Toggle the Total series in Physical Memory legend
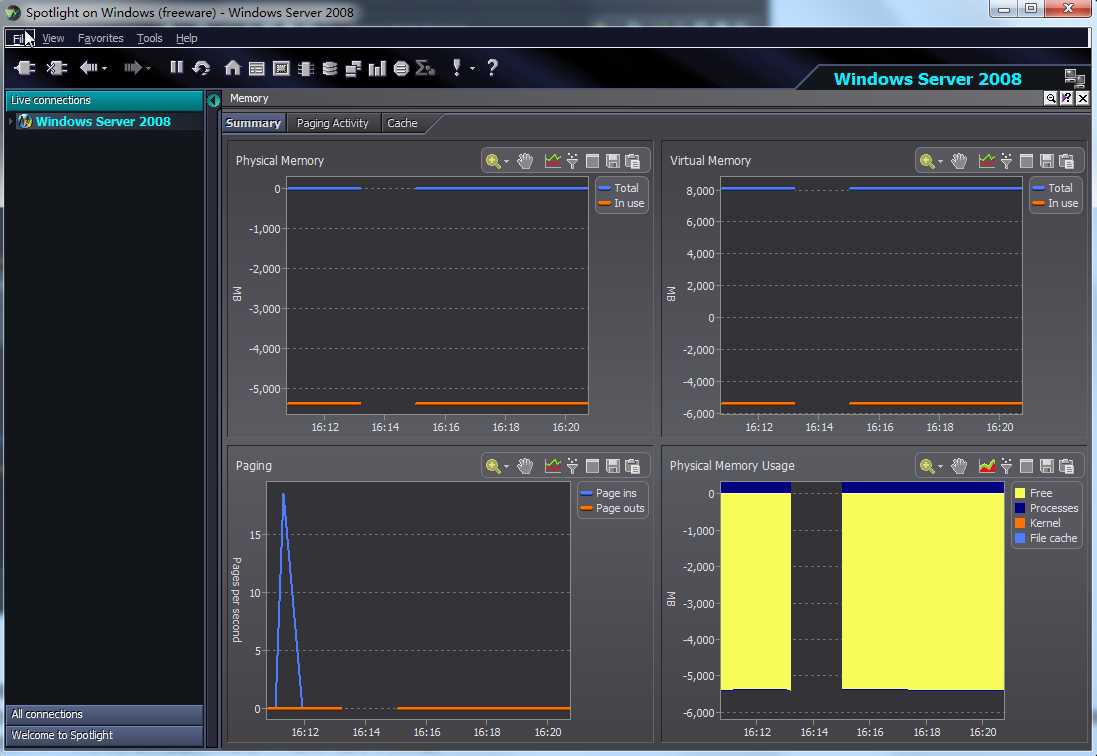The height and width of the screenshot is (756, 1097). point(619,188)
